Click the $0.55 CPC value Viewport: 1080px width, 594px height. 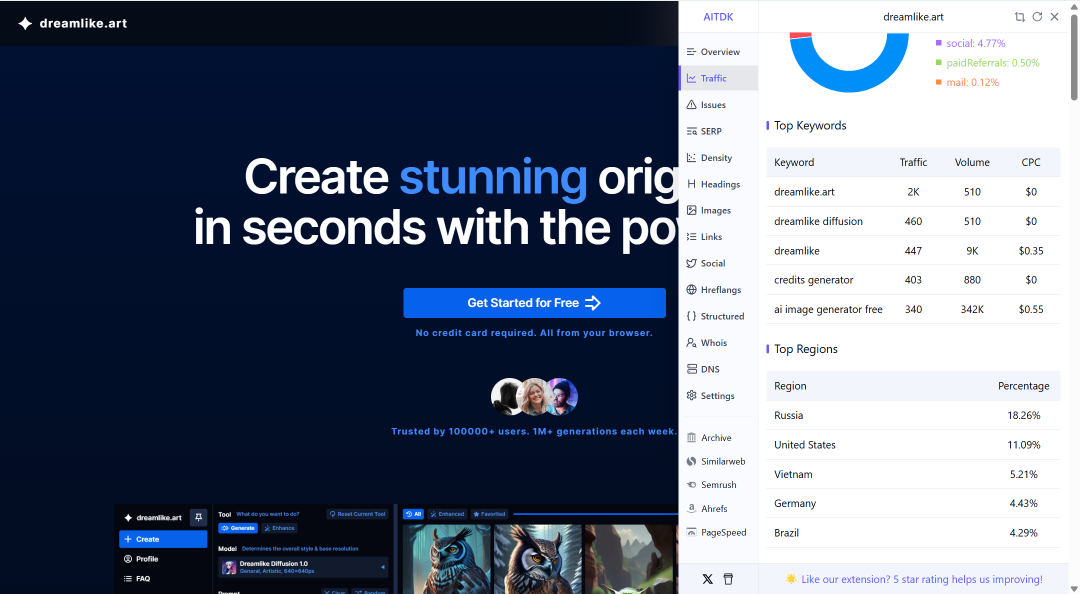tap(1030, 309)
